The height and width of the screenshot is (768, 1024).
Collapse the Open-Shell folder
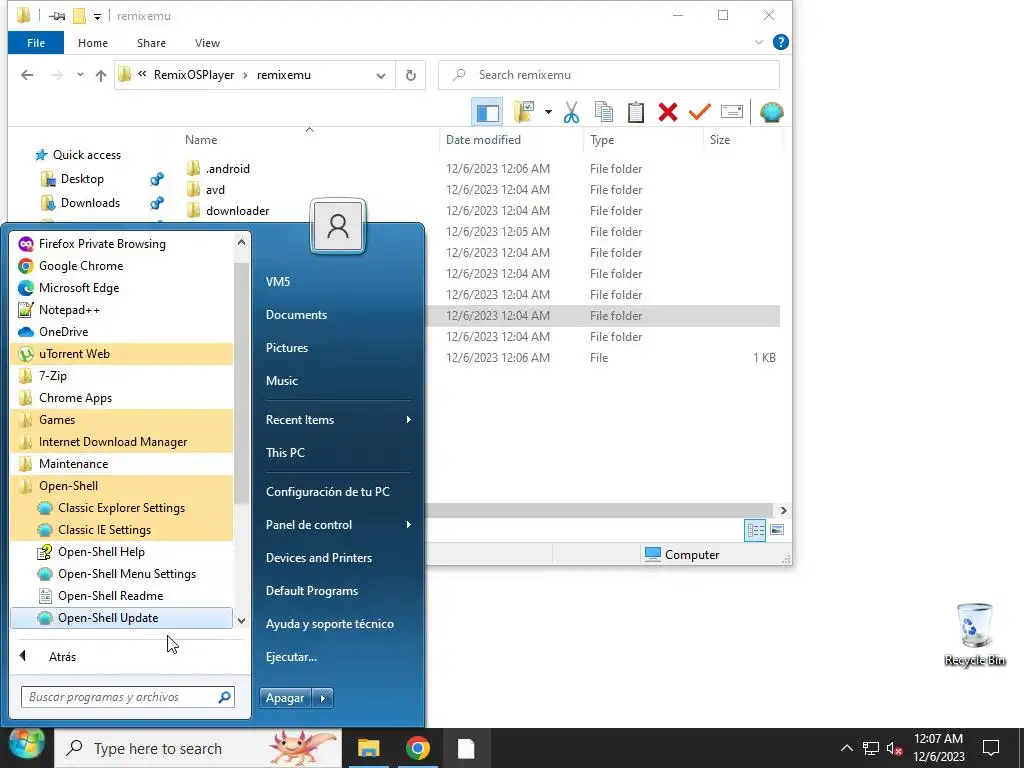coord(121,486)
